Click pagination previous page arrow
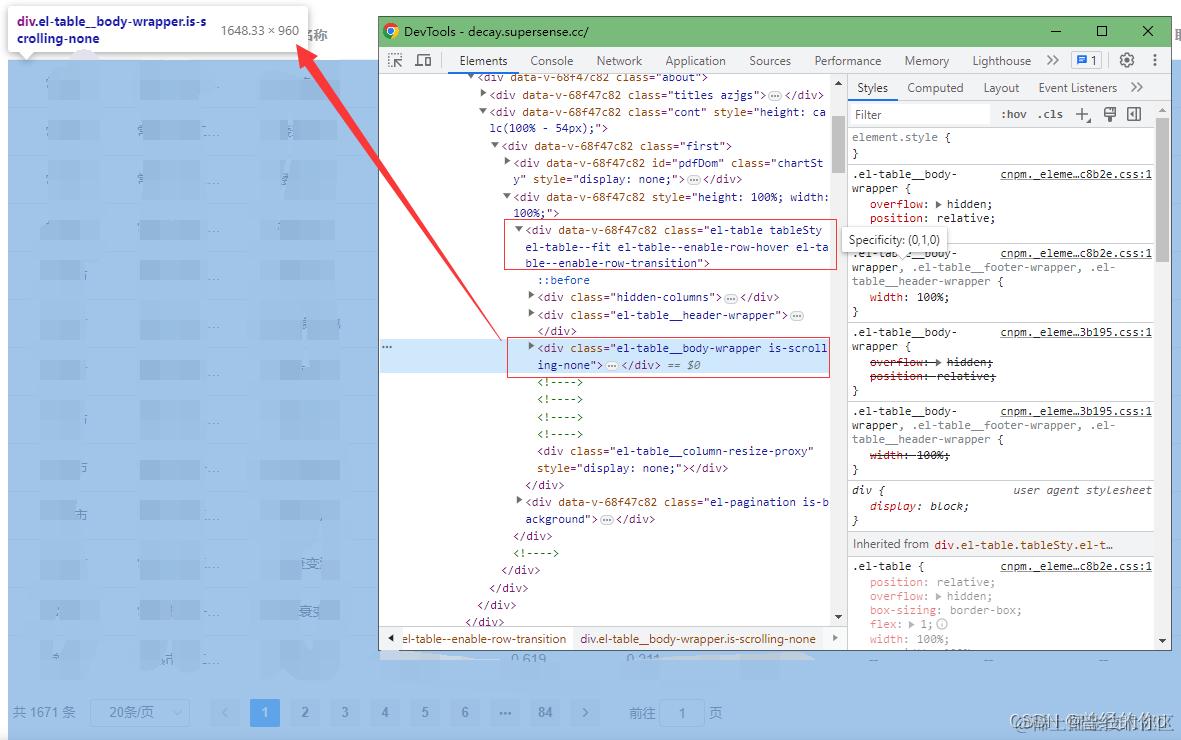Image resolution: width=1181 pixels, height=740 pixels. 224,712
